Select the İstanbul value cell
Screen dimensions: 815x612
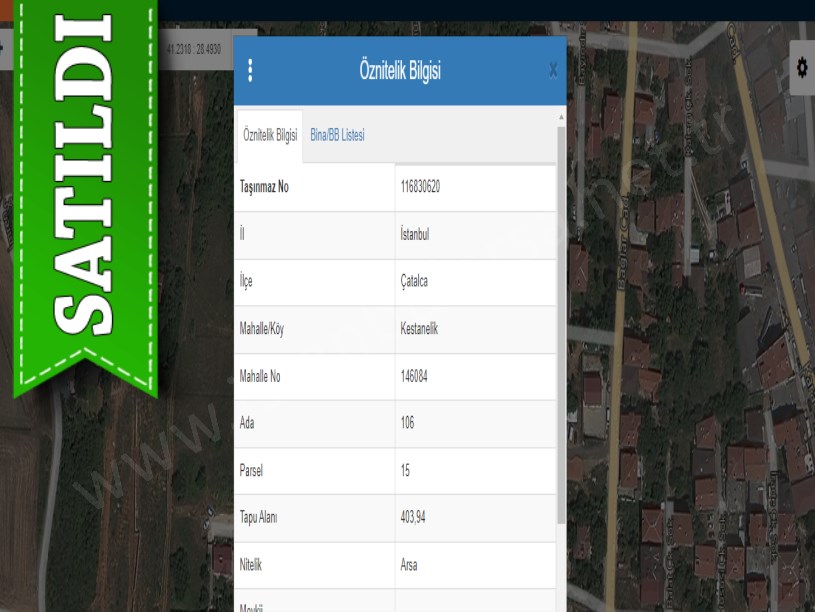414,234
